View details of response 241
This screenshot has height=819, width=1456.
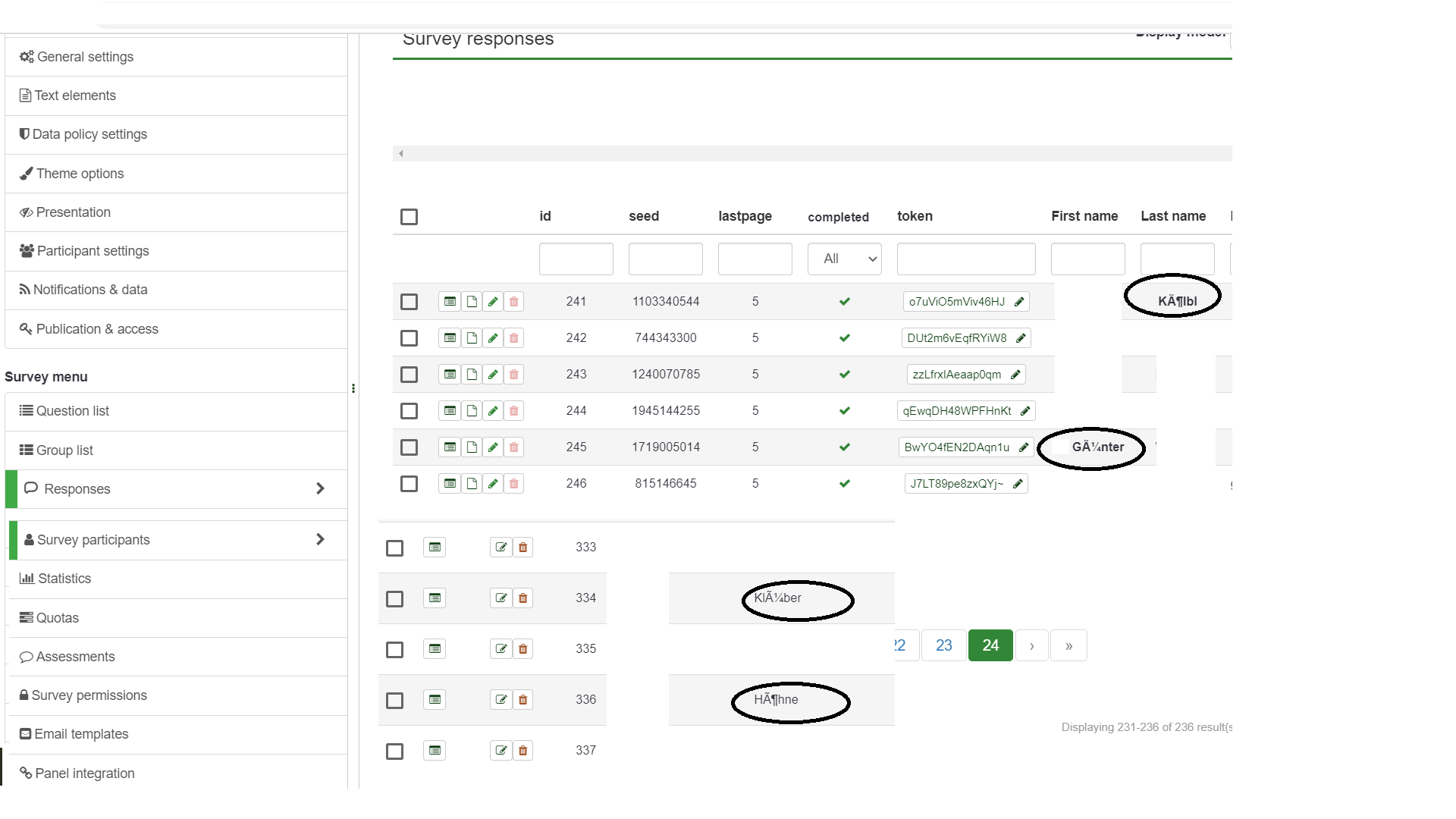pyautogui.click(x=449, y=301)
